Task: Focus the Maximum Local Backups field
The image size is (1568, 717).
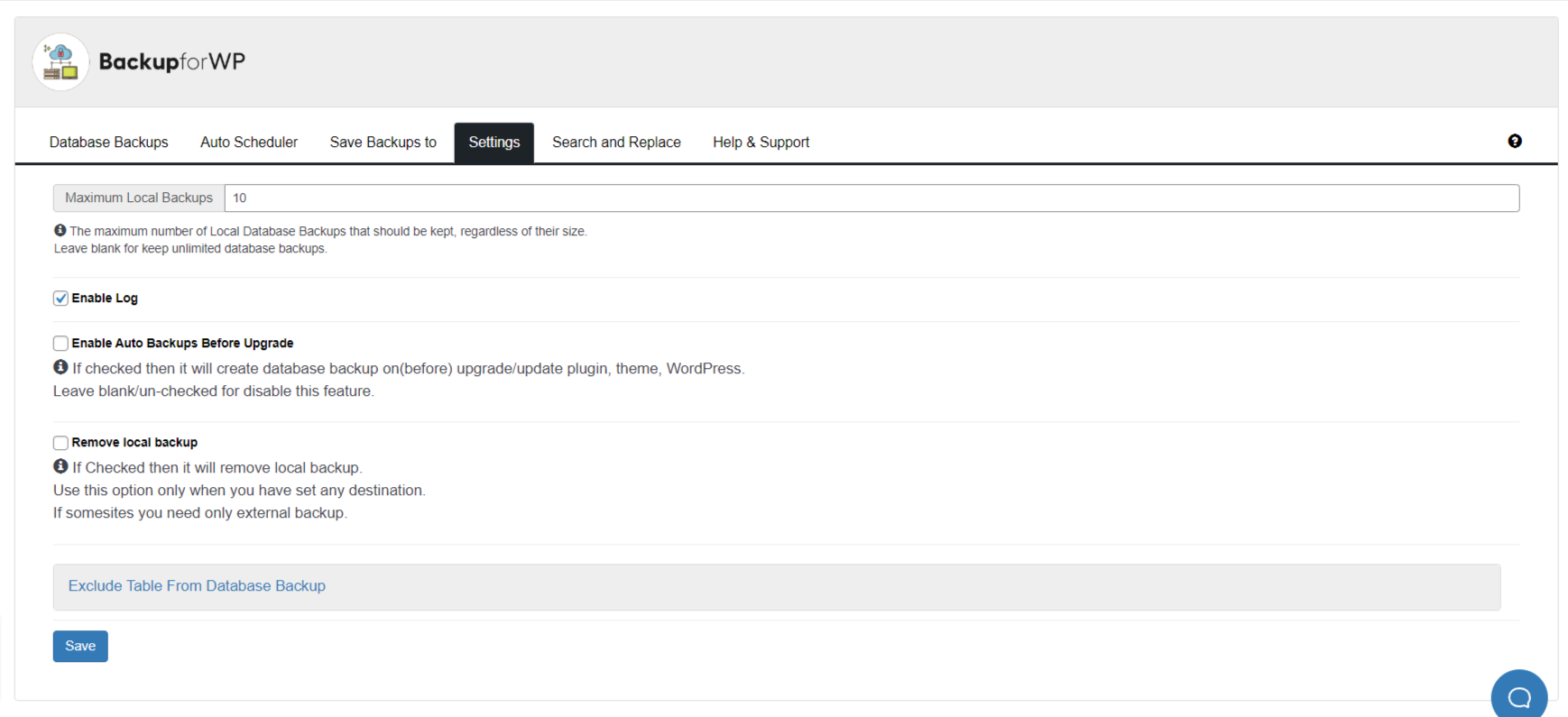Action: click(x=872, y=198)
